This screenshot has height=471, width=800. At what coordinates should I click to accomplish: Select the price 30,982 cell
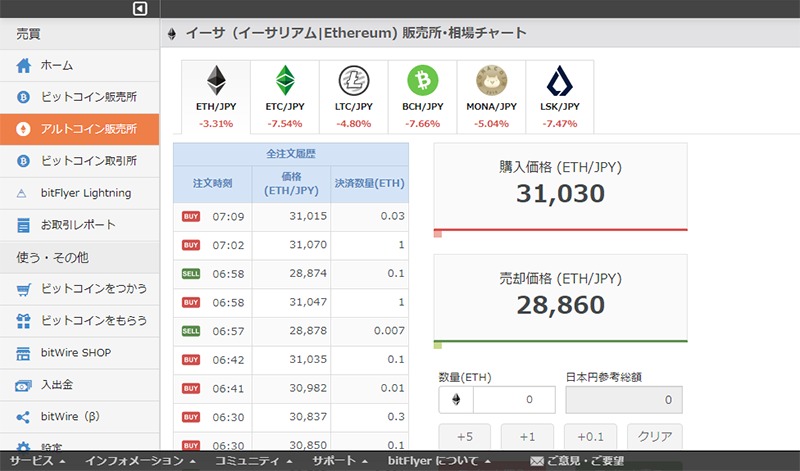(291, 388)
